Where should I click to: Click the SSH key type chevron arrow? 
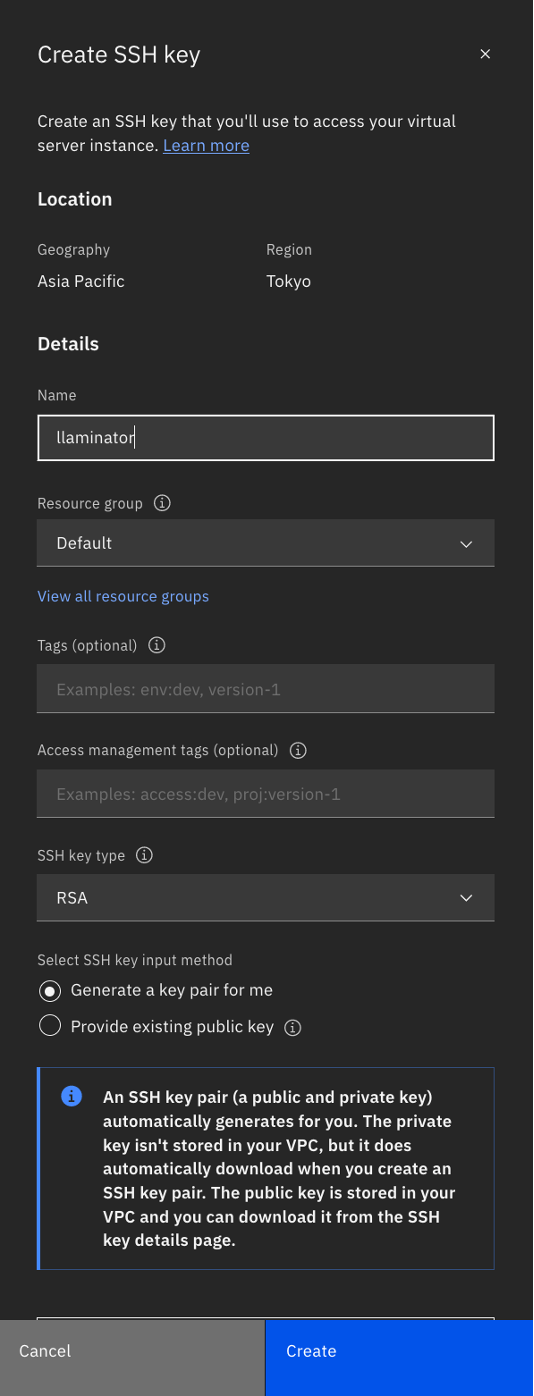point(466,898)
